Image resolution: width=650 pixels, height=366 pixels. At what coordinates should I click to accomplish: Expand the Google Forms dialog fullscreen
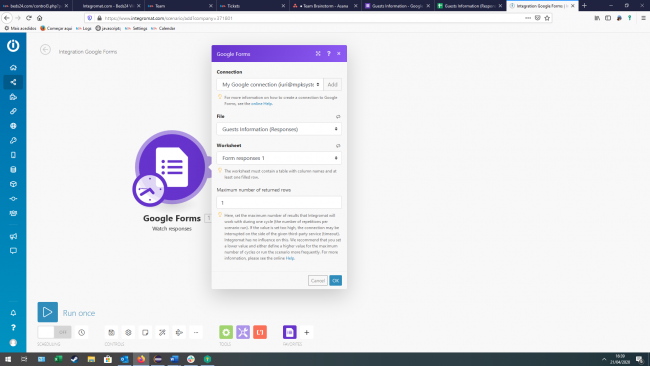click(x=318, y=53)
